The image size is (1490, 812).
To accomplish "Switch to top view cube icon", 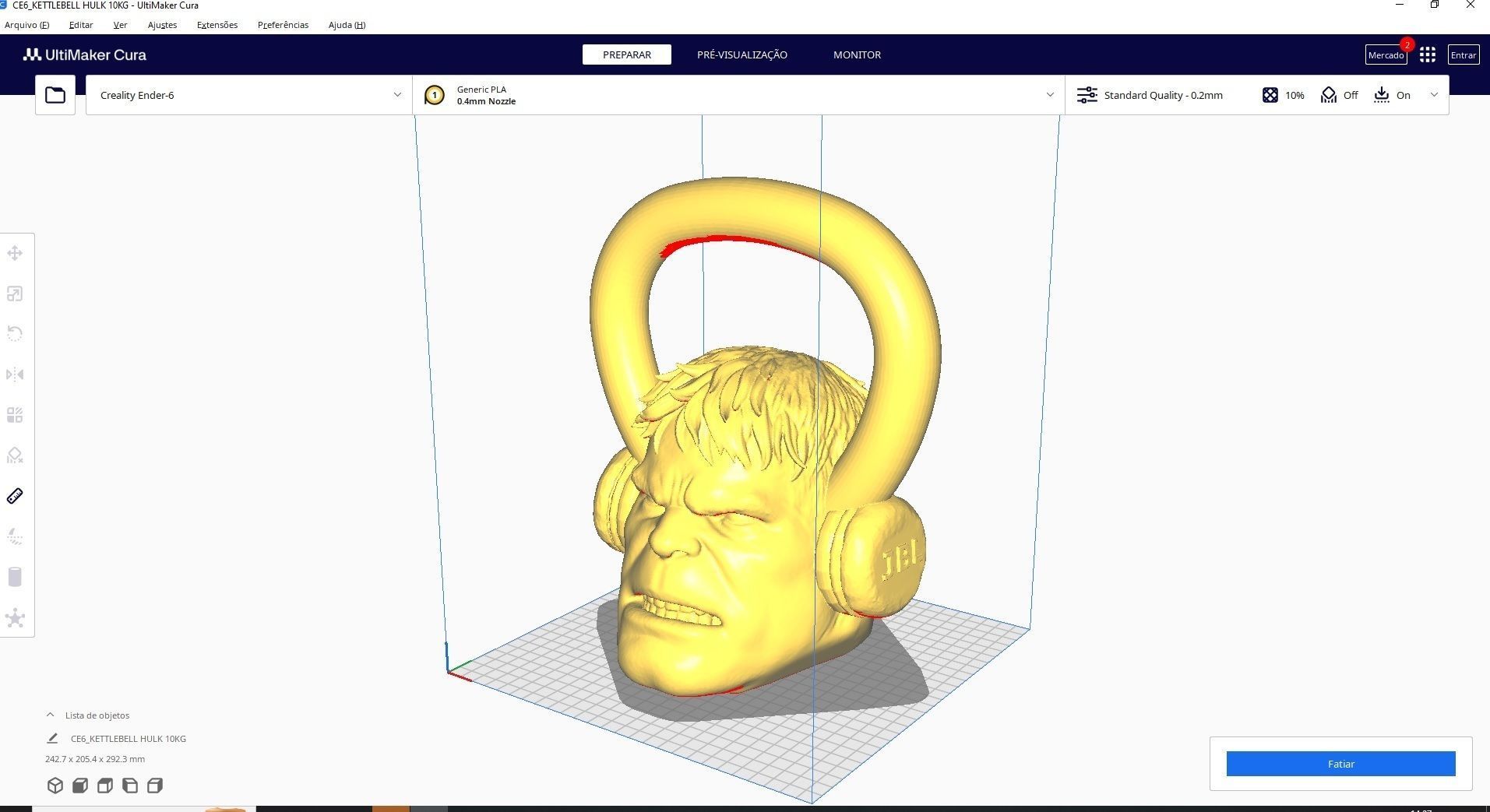I will (105, 786).
